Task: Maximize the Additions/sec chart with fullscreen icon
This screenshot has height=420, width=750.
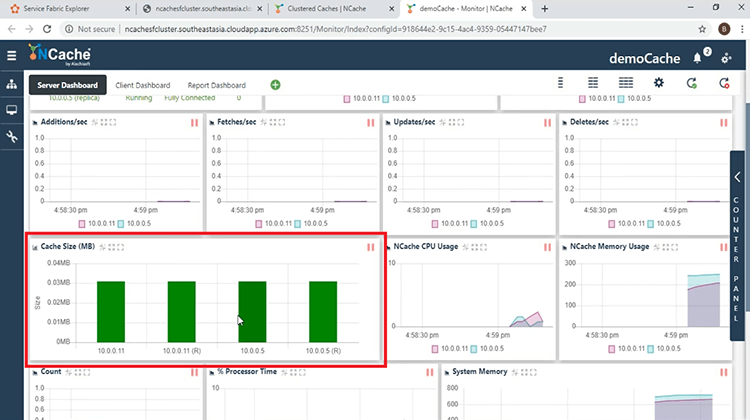Action: pyautogui.click(x=113, y=122)
